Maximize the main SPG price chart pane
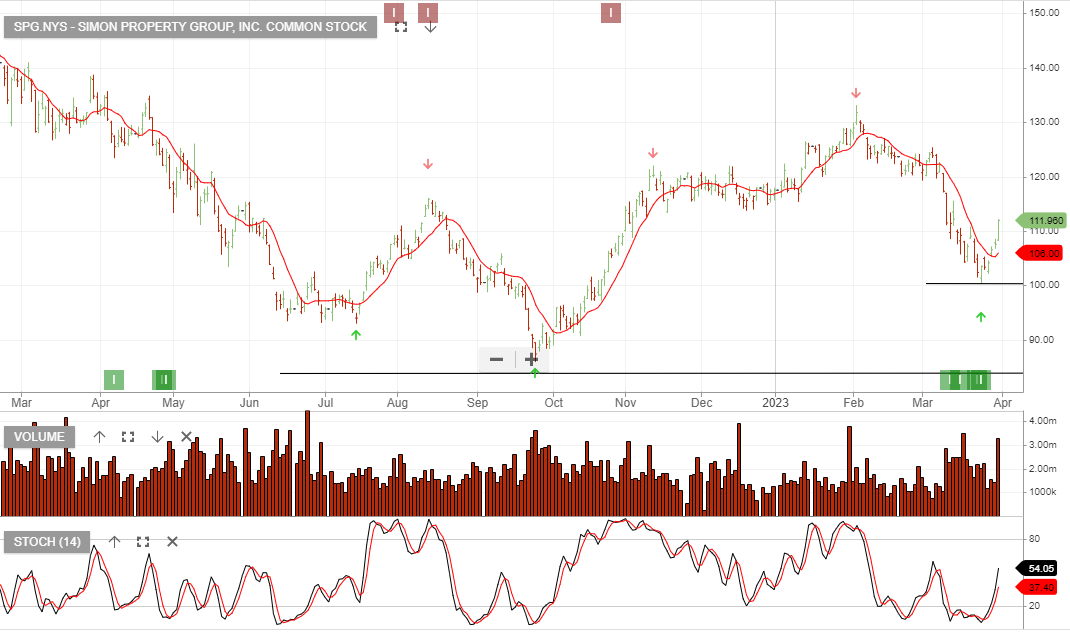 (401, 27)
